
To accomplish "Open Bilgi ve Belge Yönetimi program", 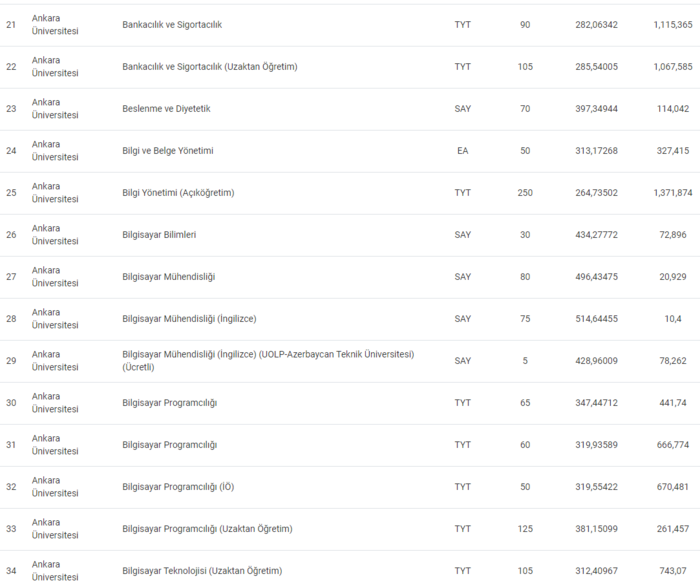I will 167,151.
